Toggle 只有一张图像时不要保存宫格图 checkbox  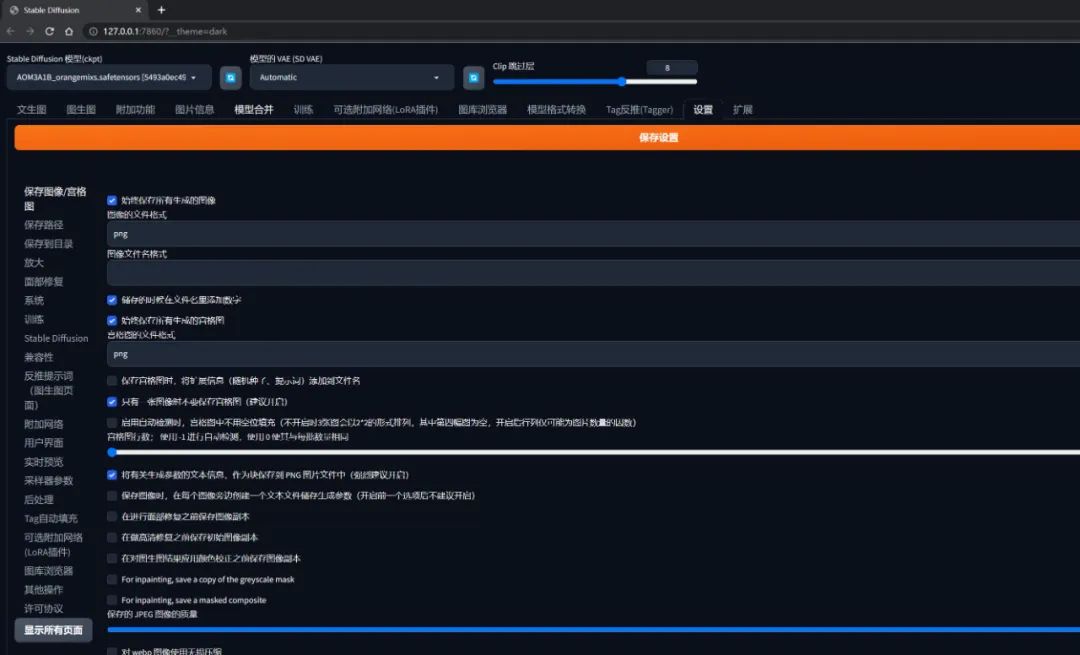[x=112, y=402]
